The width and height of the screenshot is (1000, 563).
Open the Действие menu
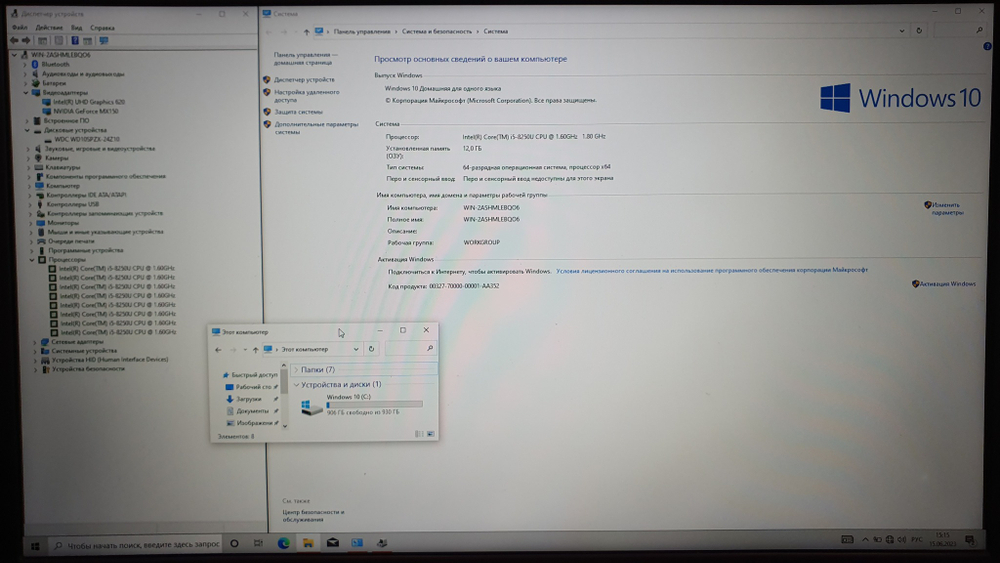click(49, 27)
